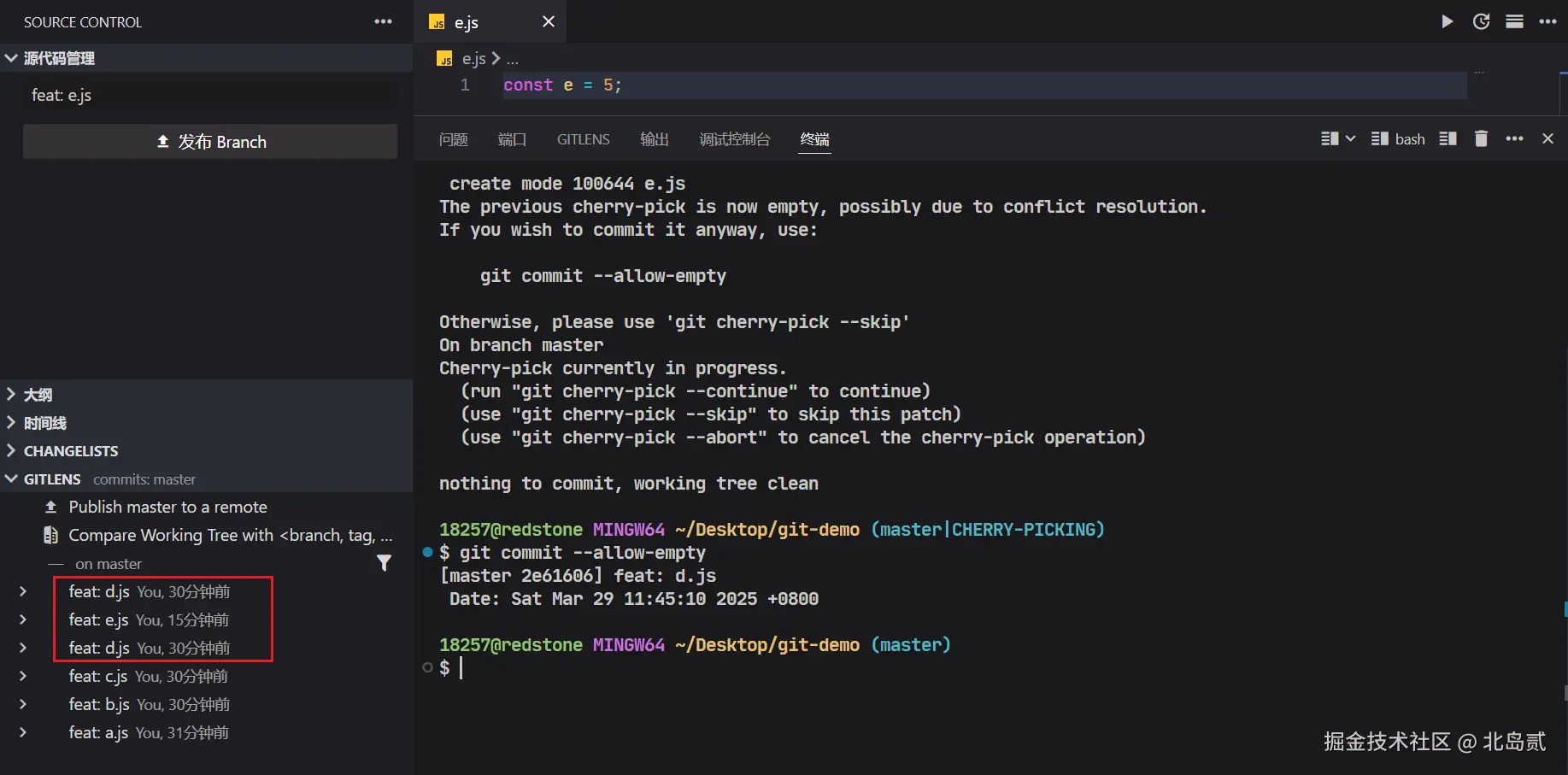This screenshot has width=1568, height=775.
Task: Switch to the 输出 panel tab
Action: pyautogui.click(x=655, y=139)
